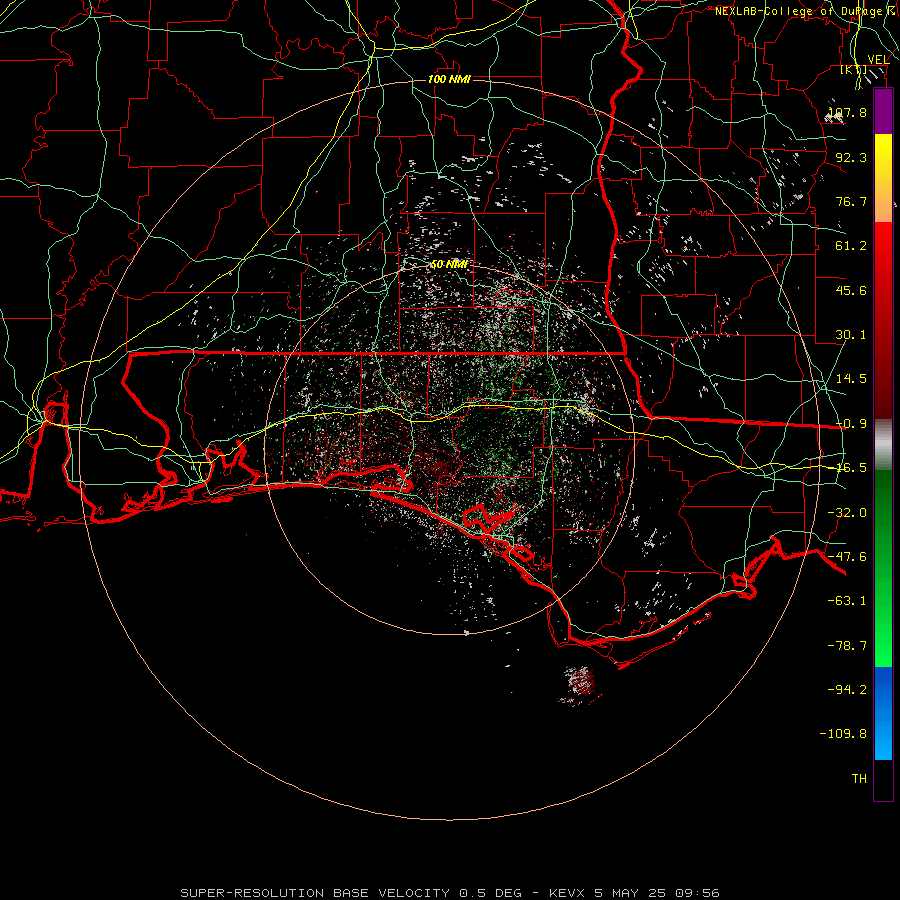Select the -63.1 velocity scale value
The height and width of the screenshot is (900, 900).
(847, 601)
